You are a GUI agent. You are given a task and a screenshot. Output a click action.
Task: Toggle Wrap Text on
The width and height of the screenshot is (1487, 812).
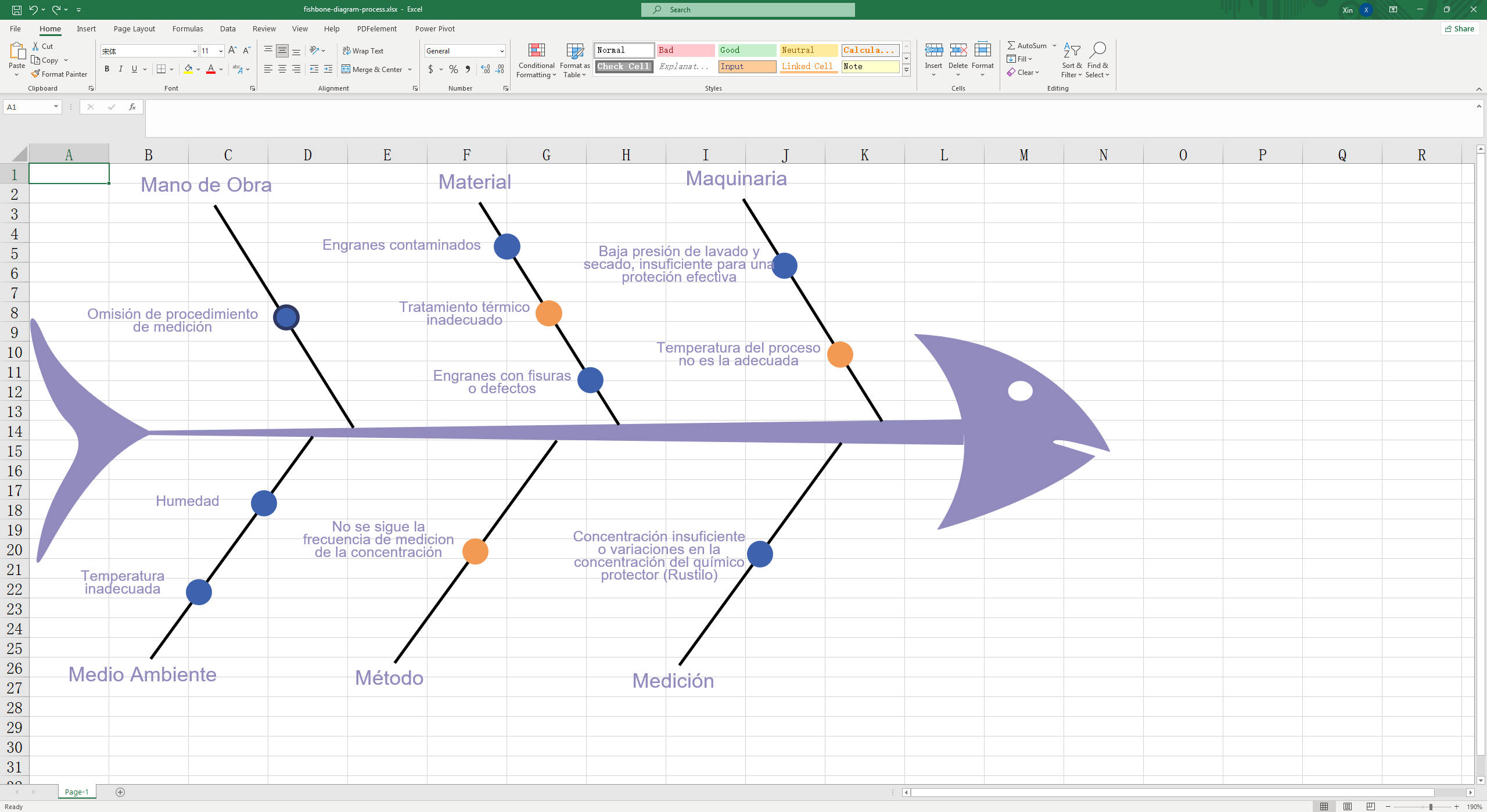[363, 51]
